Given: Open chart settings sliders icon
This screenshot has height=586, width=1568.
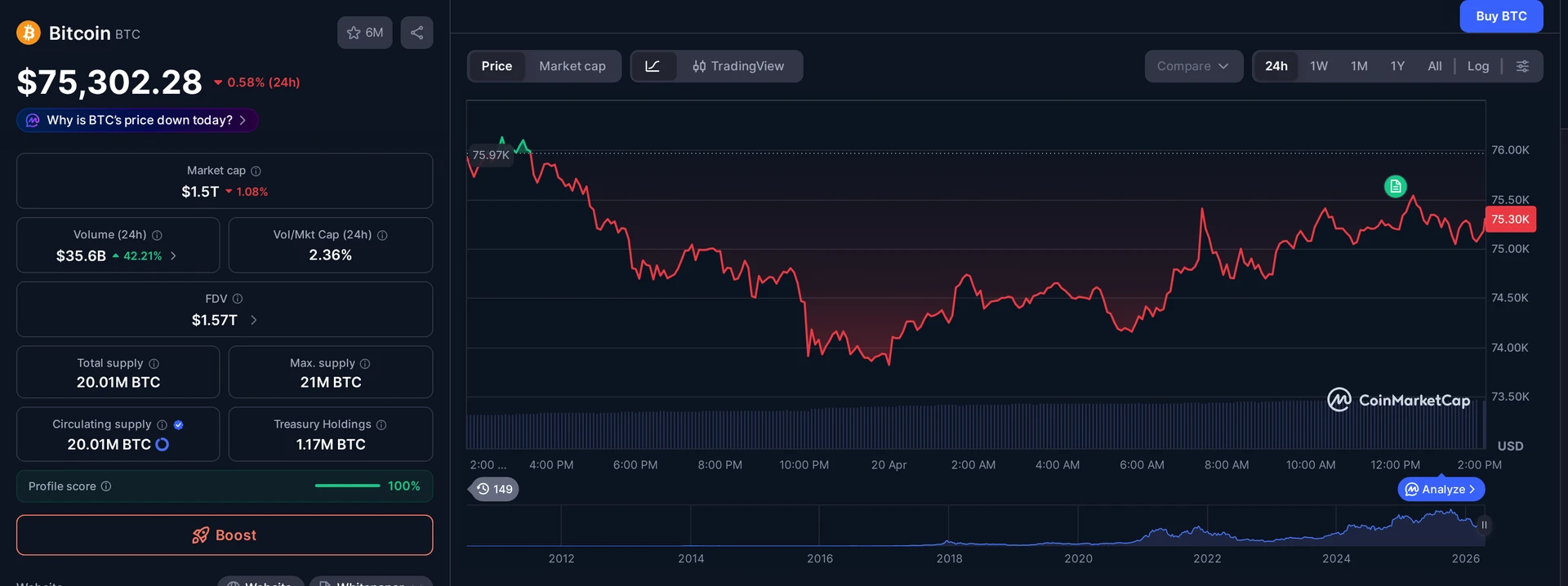Looking at the screenshot, I should click(1522, 66).
